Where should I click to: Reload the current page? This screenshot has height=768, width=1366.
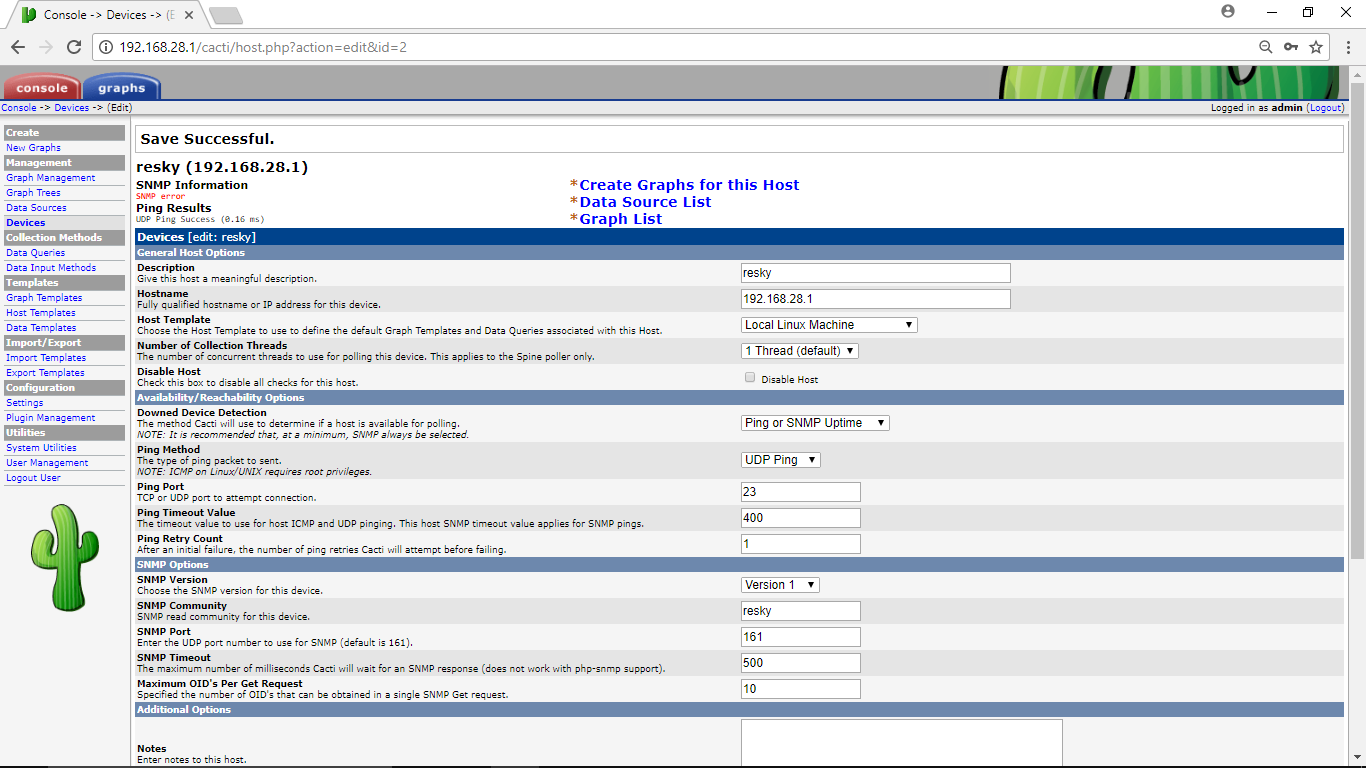74,47
